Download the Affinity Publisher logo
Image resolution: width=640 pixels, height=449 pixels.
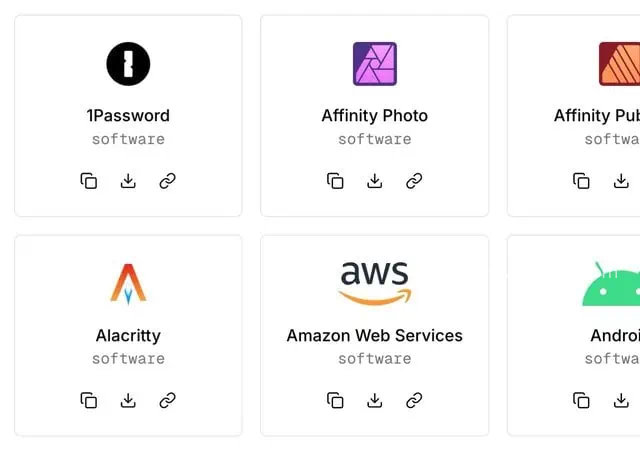(621, 181)
